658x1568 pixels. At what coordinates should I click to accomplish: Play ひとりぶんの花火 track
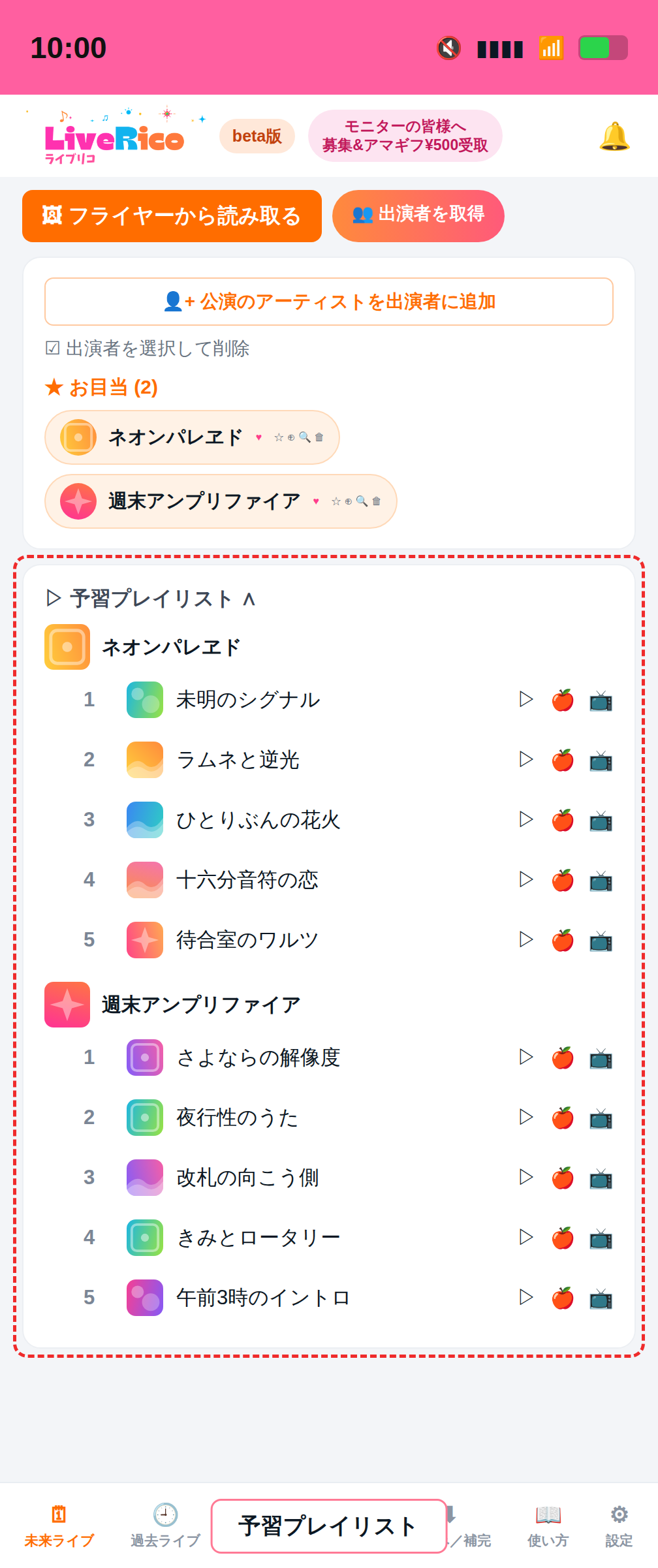(x=526, y=819)
